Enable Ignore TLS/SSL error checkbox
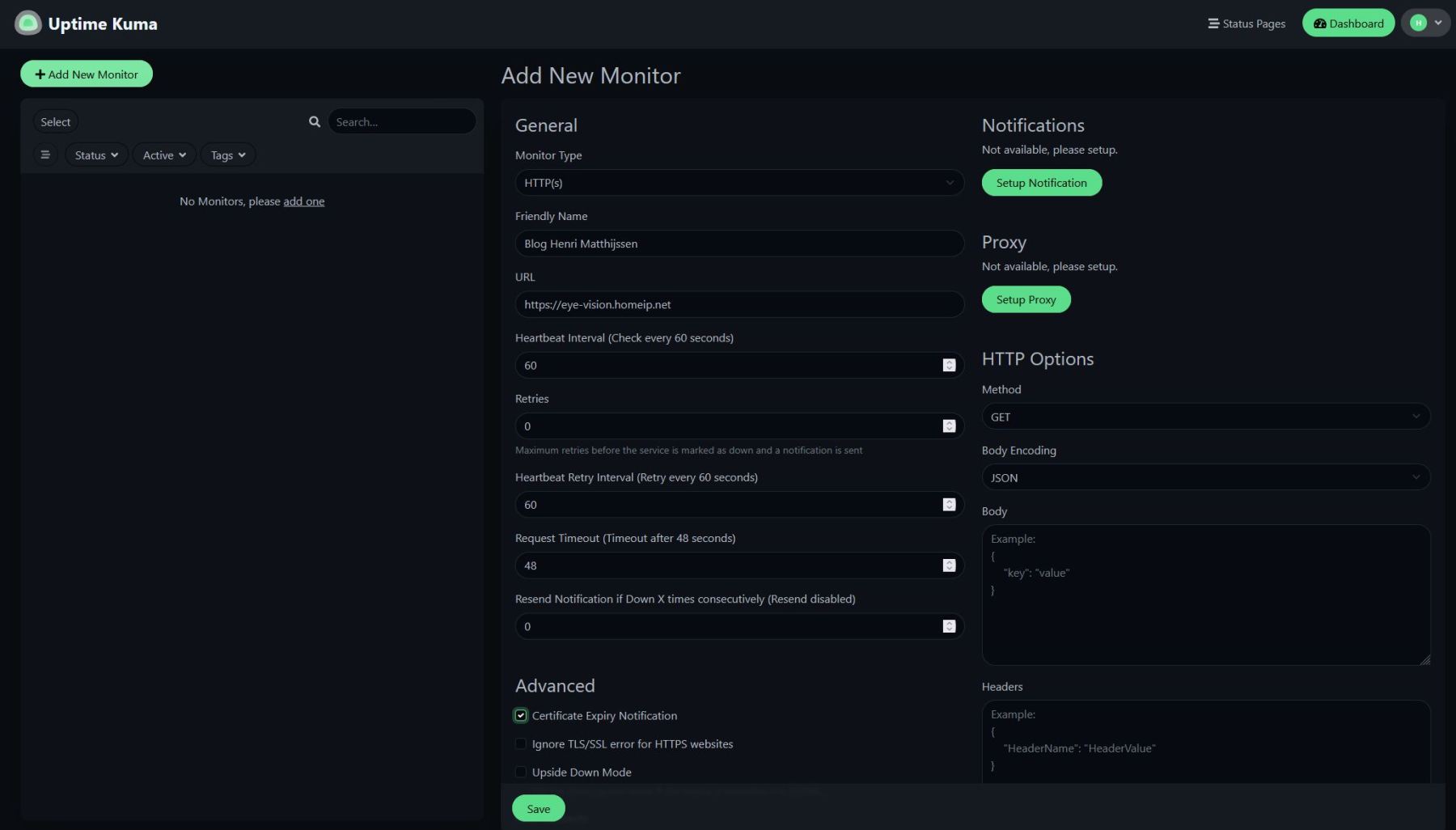1456x830 pixels. [x=521, y=744]
